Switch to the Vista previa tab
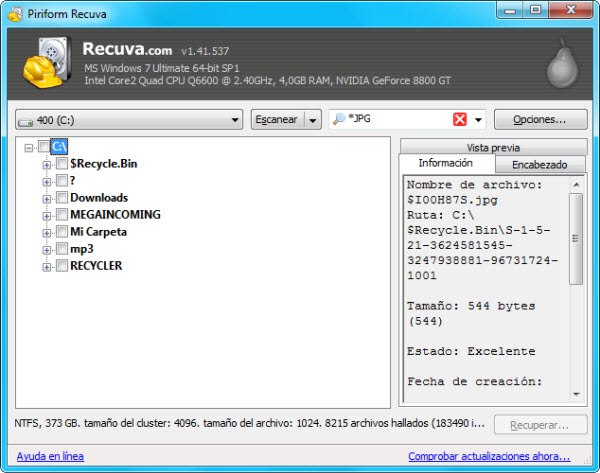 (493, 147)
